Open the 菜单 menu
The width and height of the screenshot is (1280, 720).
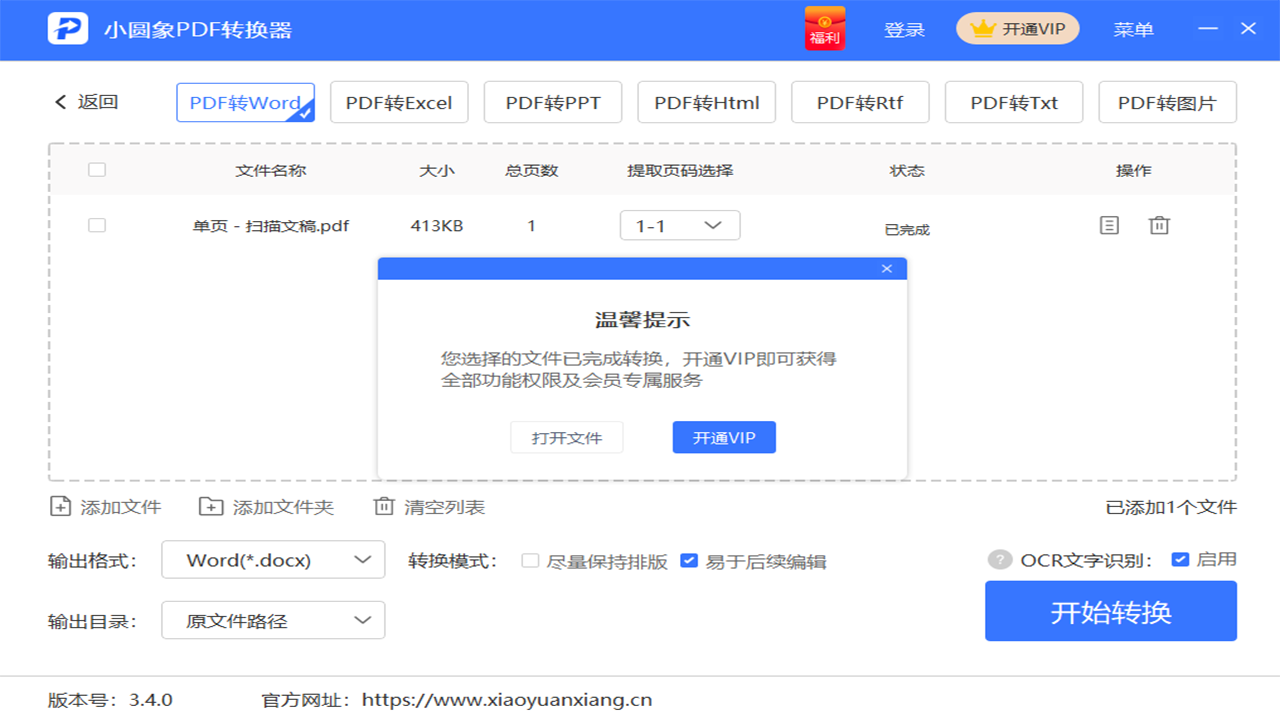pos(1133,29)
